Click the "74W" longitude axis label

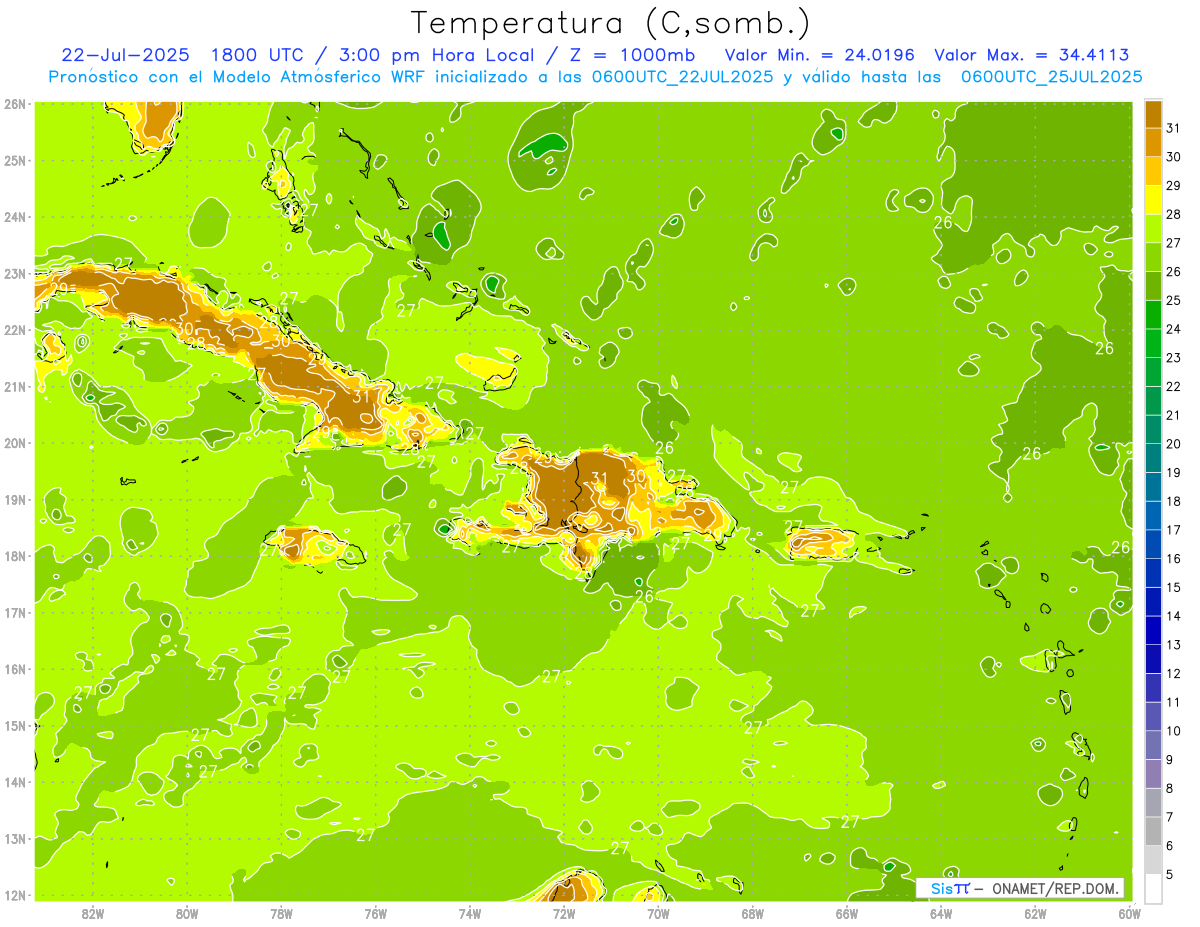click(x=469, y=913)
